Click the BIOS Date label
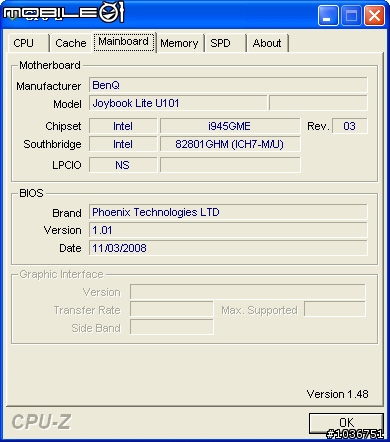This screenshot has height=442, width=390. (x=70, y=248)
